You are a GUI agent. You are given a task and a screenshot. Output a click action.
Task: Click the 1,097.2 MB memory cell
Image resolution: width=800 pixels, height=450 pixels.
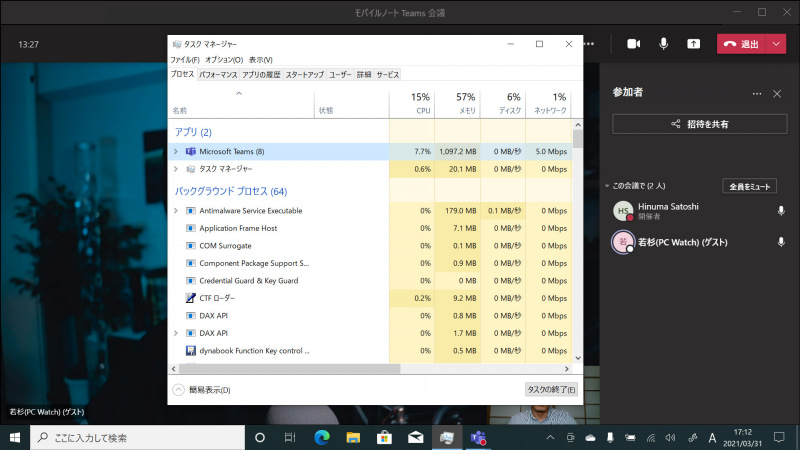457,152
